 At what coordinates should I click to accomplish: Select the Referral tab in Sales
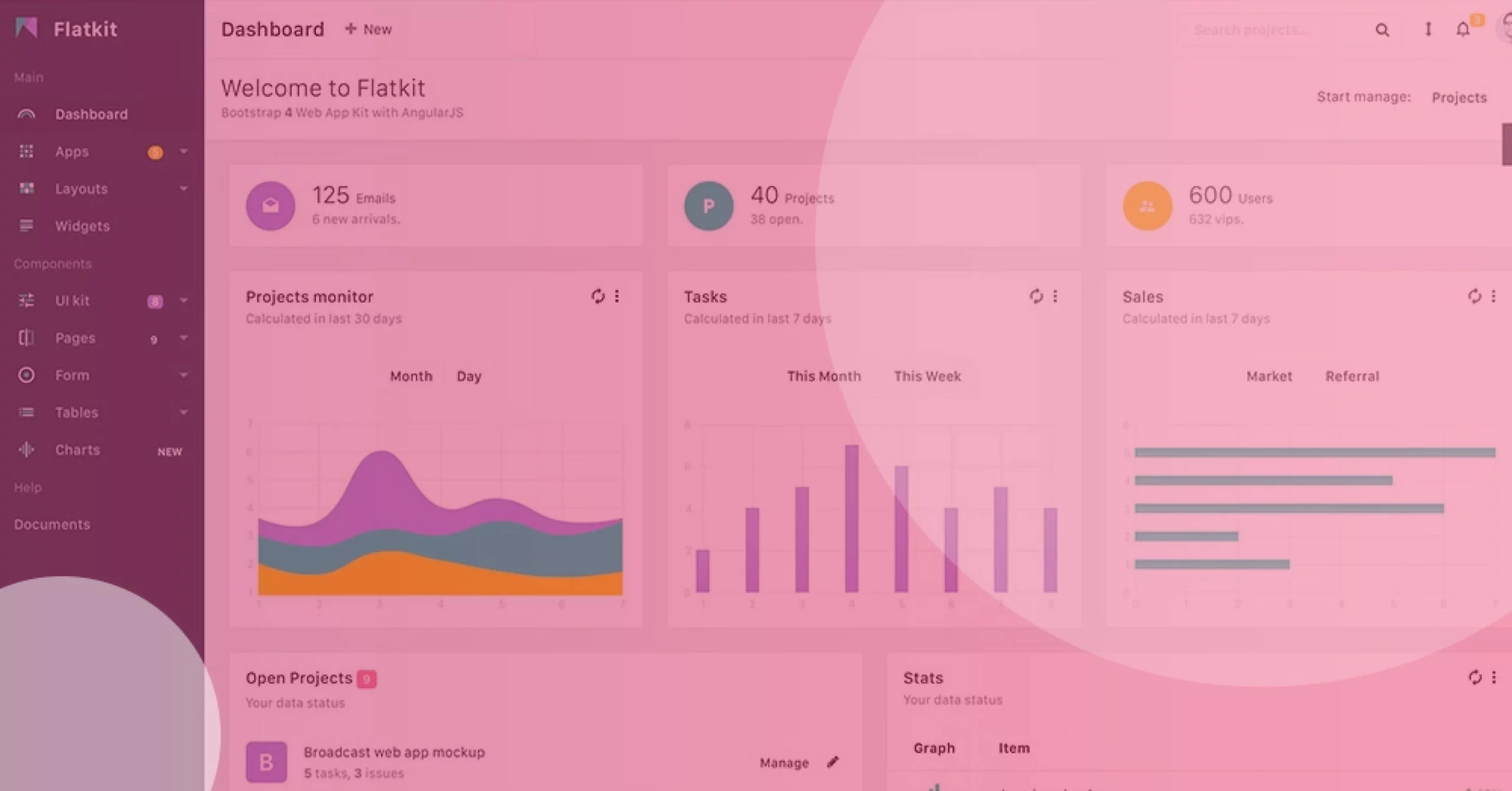pyautogui.click(x=1352, y=376)
